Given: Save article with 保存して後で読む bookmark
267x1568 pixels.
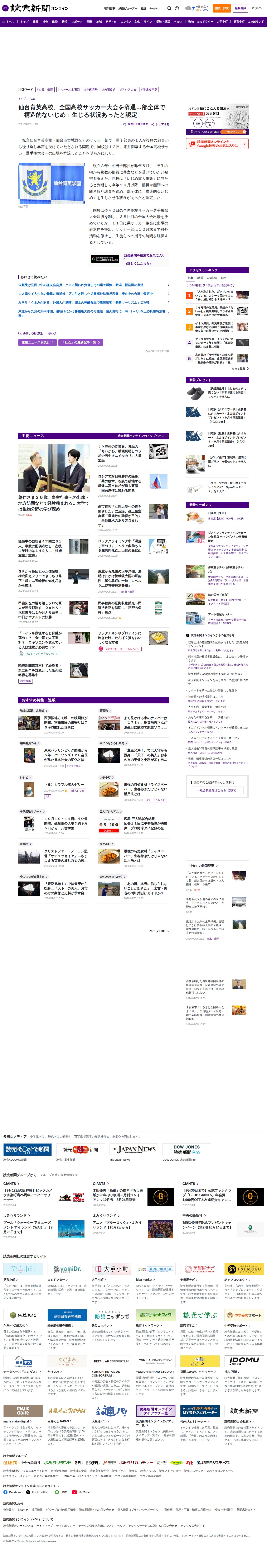Looking at the screenshot, I should tap(136, 124).
